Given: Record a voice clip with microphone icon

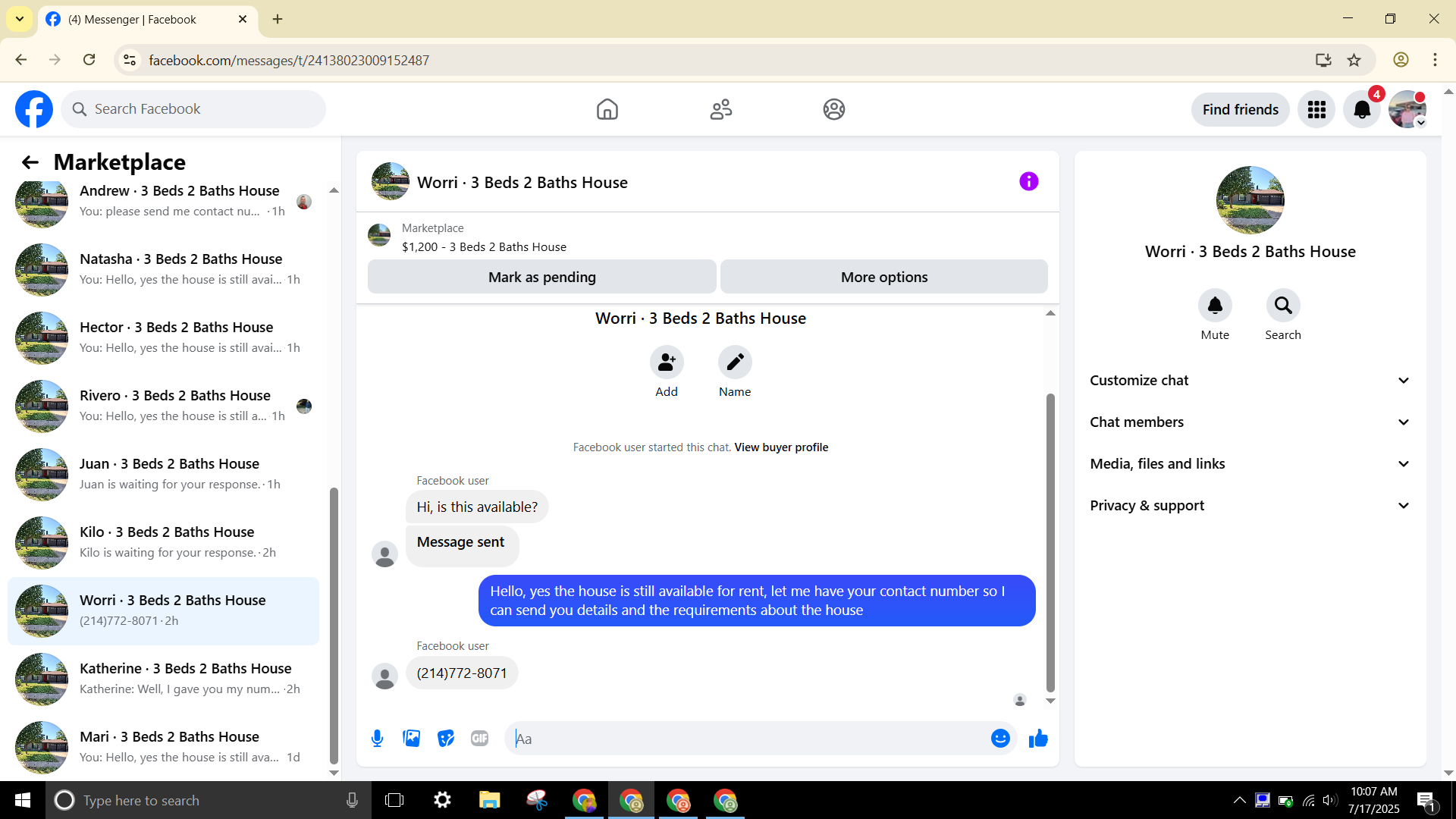Looking at the screenshot, I should coord(377,739).
